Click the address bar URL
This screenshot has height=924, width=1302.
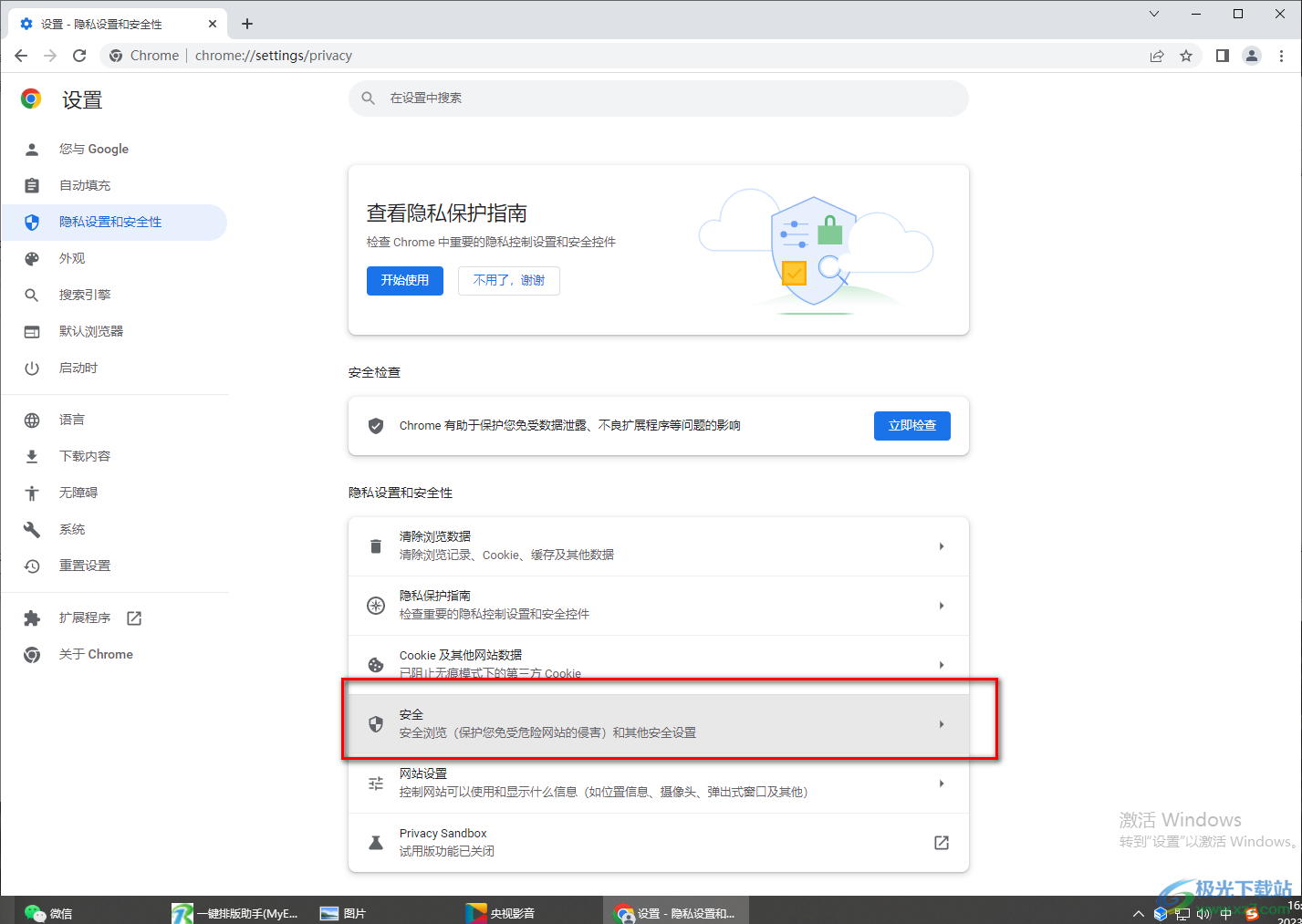coord(274,56)
